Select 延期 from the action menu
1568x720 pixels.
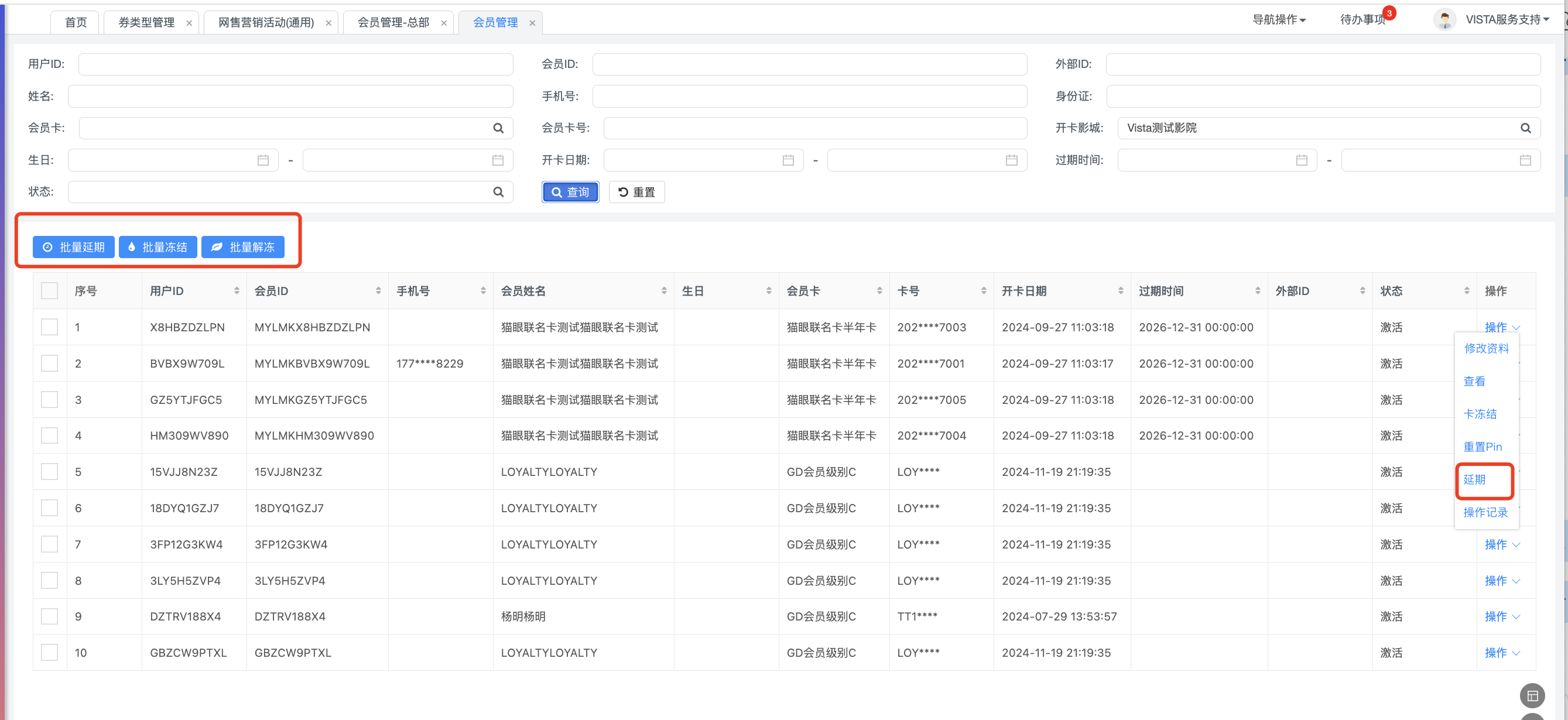click(1474, 479)
